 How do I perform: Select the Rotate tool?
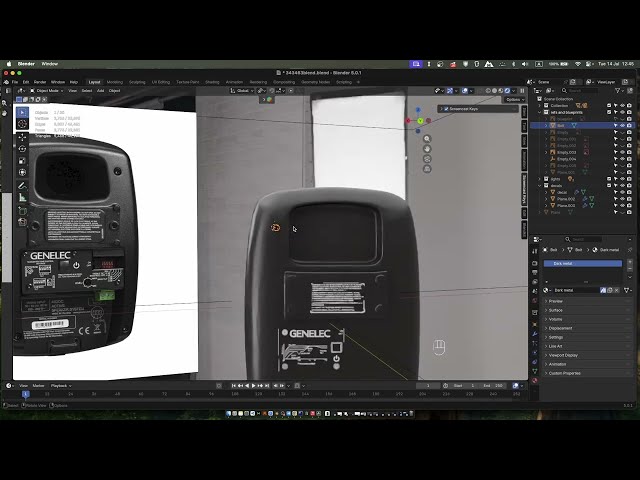click(x=22, y=149)
